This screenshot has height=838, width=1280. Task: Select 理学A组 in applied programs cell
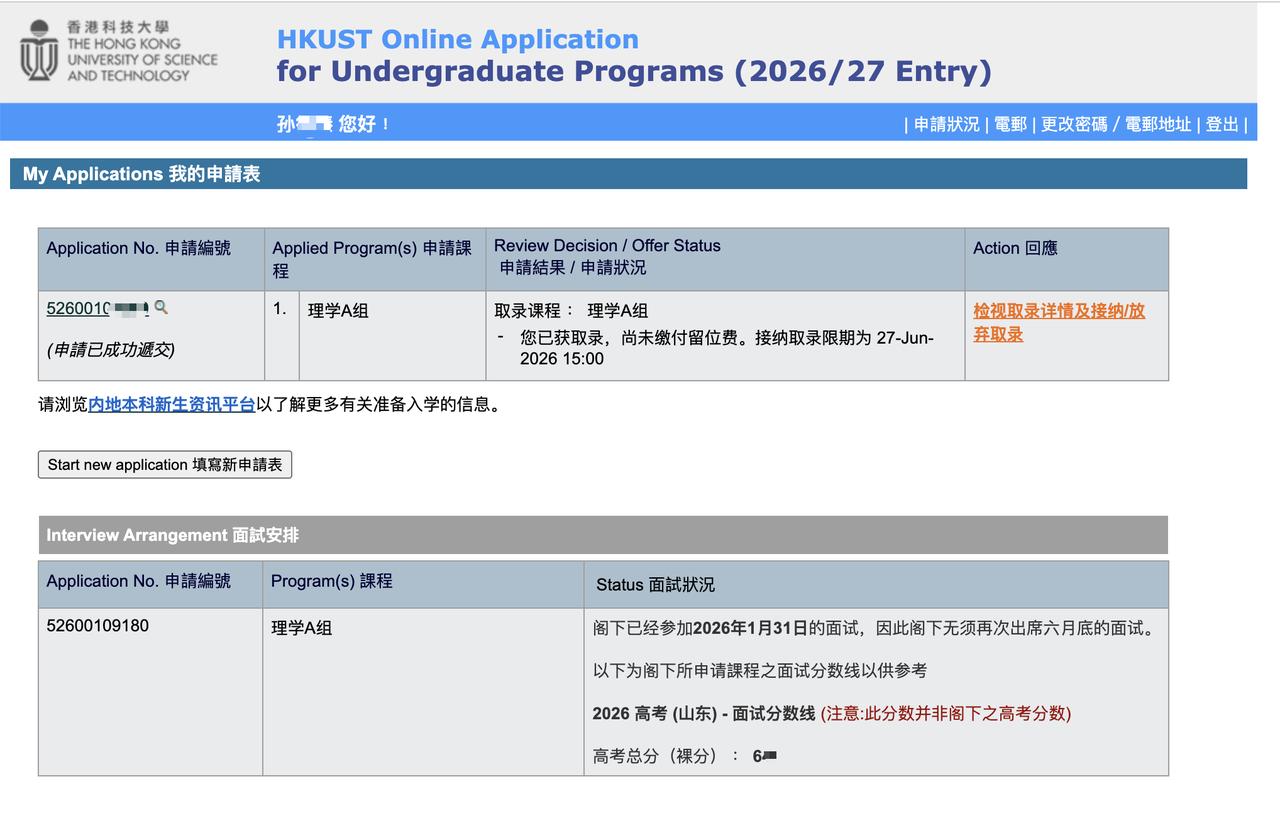point(338,311)
